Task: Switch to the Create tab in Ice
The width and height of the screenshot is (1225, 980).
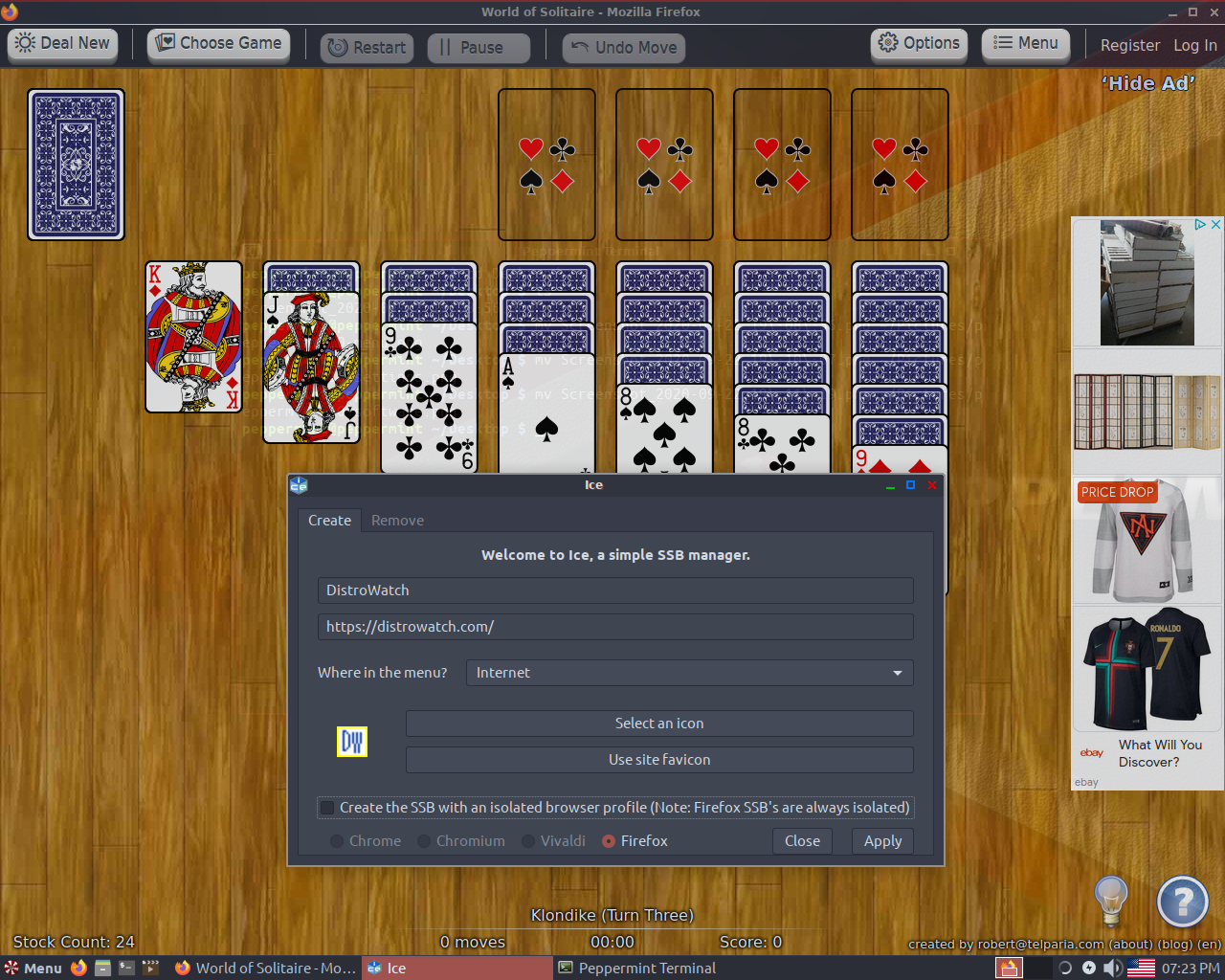Action: (x=329, y=521)
